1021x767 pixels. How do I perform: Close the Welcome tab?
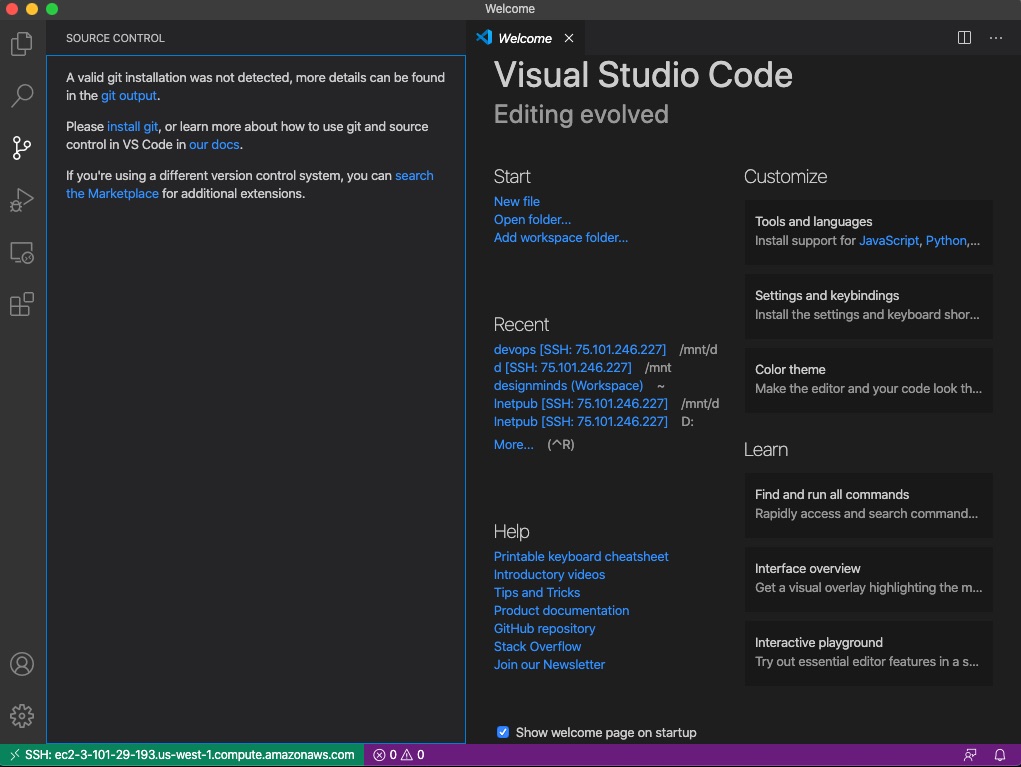(x=569, y=38)
